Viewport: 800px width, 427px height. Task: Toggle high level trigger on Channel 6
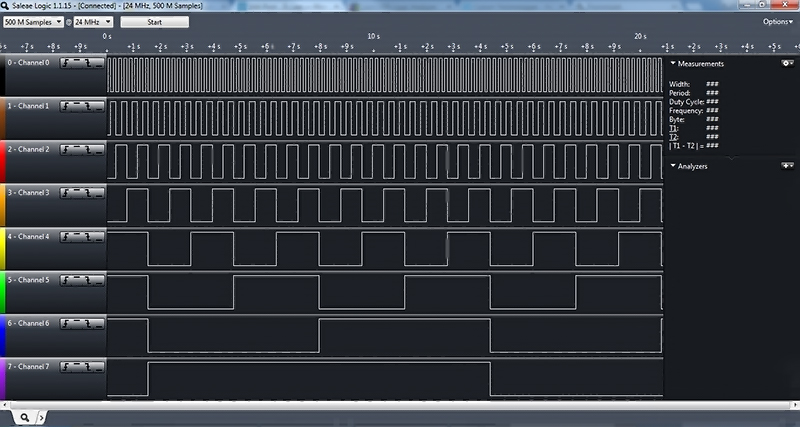pyautogui.click(x=78, y=323)
